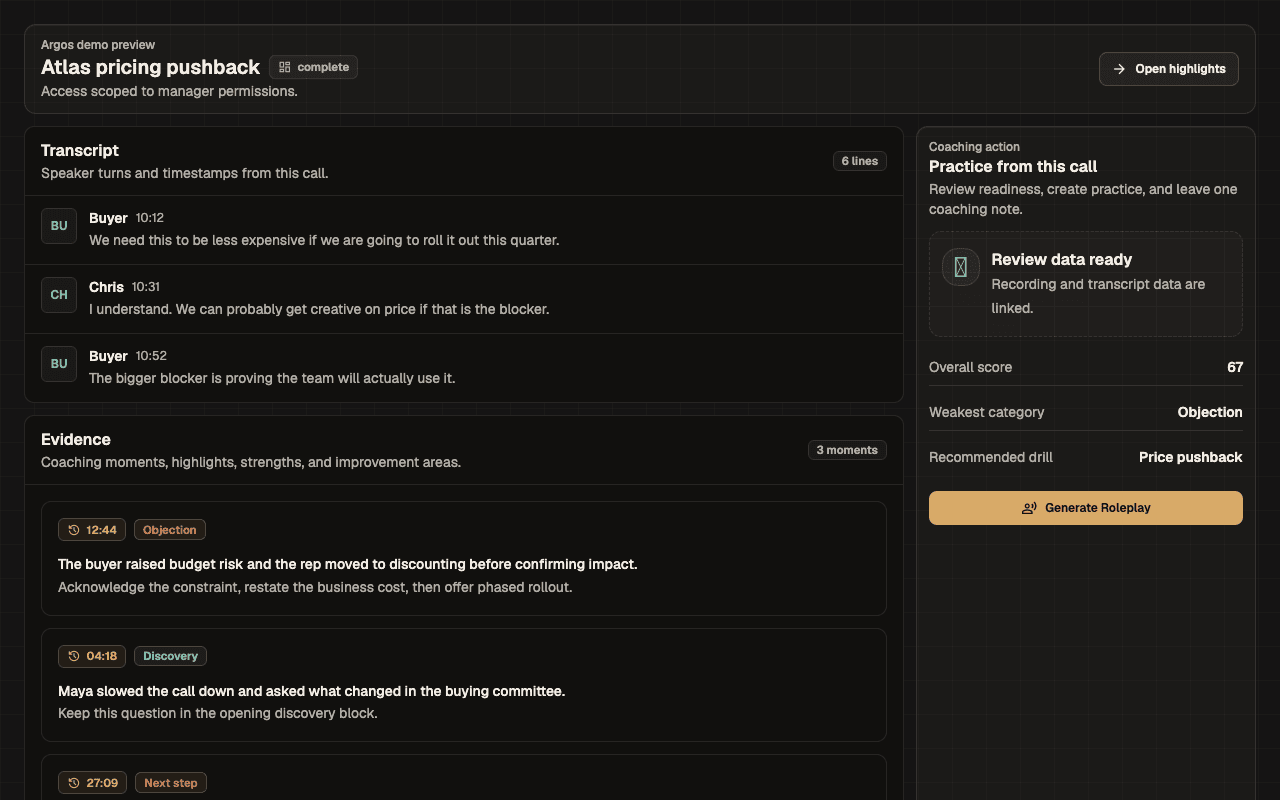Select the Next step category tag
Viewport: 1280px width, 800px height.
click(171, 783)
